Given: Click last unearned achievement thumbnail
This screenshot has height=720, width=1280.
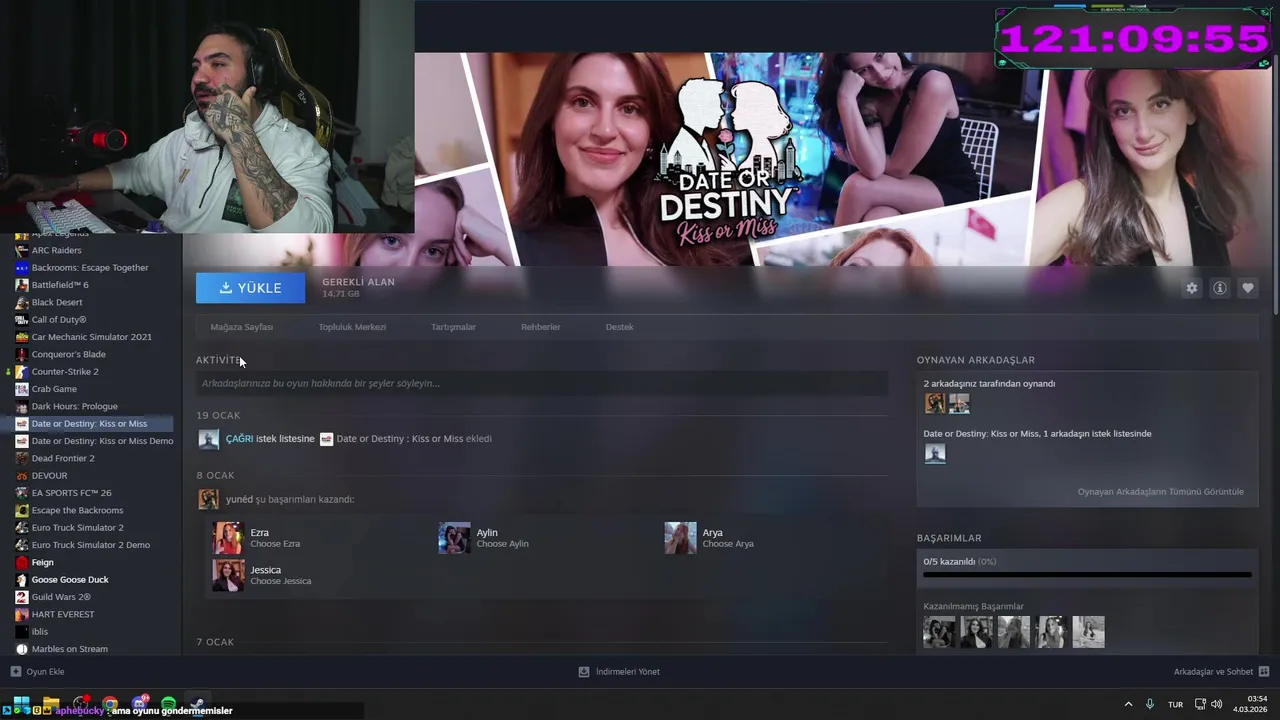Looking at the screenshot, I should tap(1088, 632).
